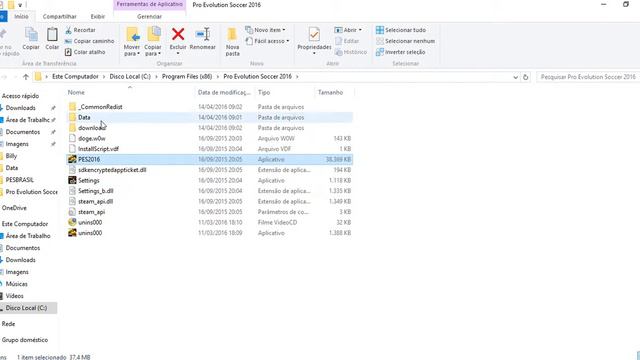This screenshot has width=640, height=360.
Task: Click the Histórico ribbon button
Action: click(351, 52)
